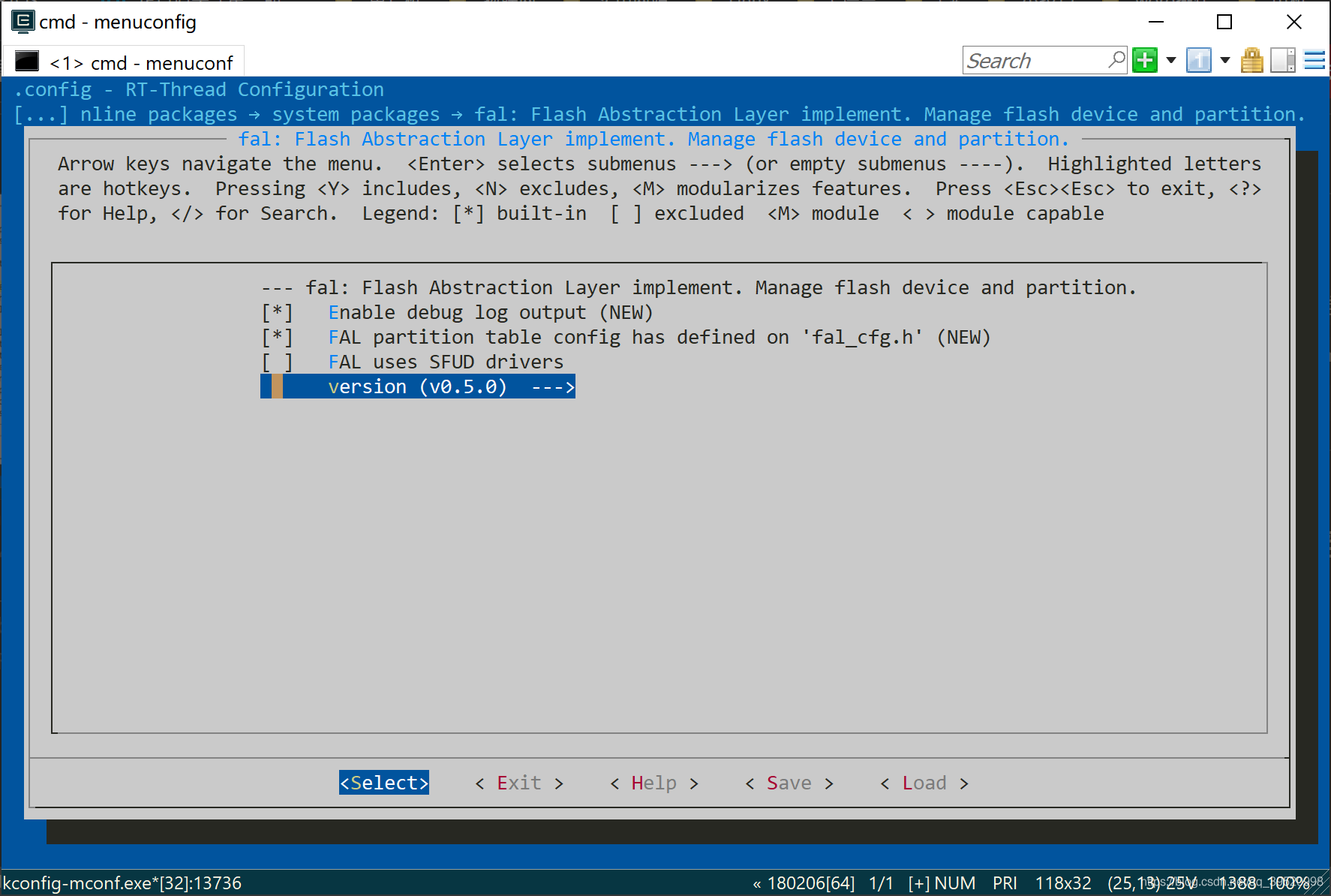Open the hamburger system menu
Image resolution: width=1331 pixels, height=896 pixels.
[x=1314, y=60]
